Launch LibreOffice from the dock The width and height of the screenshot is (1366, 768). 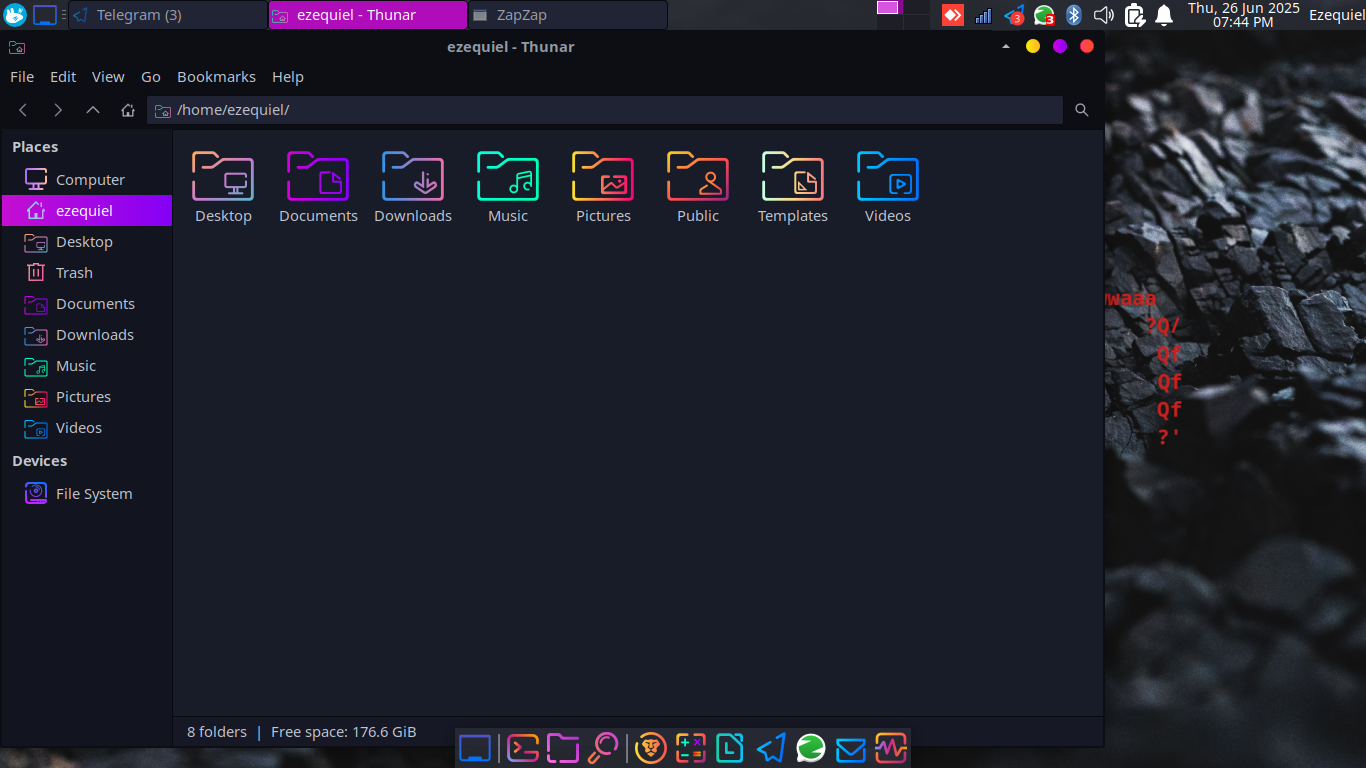click(x=730, y=748)
